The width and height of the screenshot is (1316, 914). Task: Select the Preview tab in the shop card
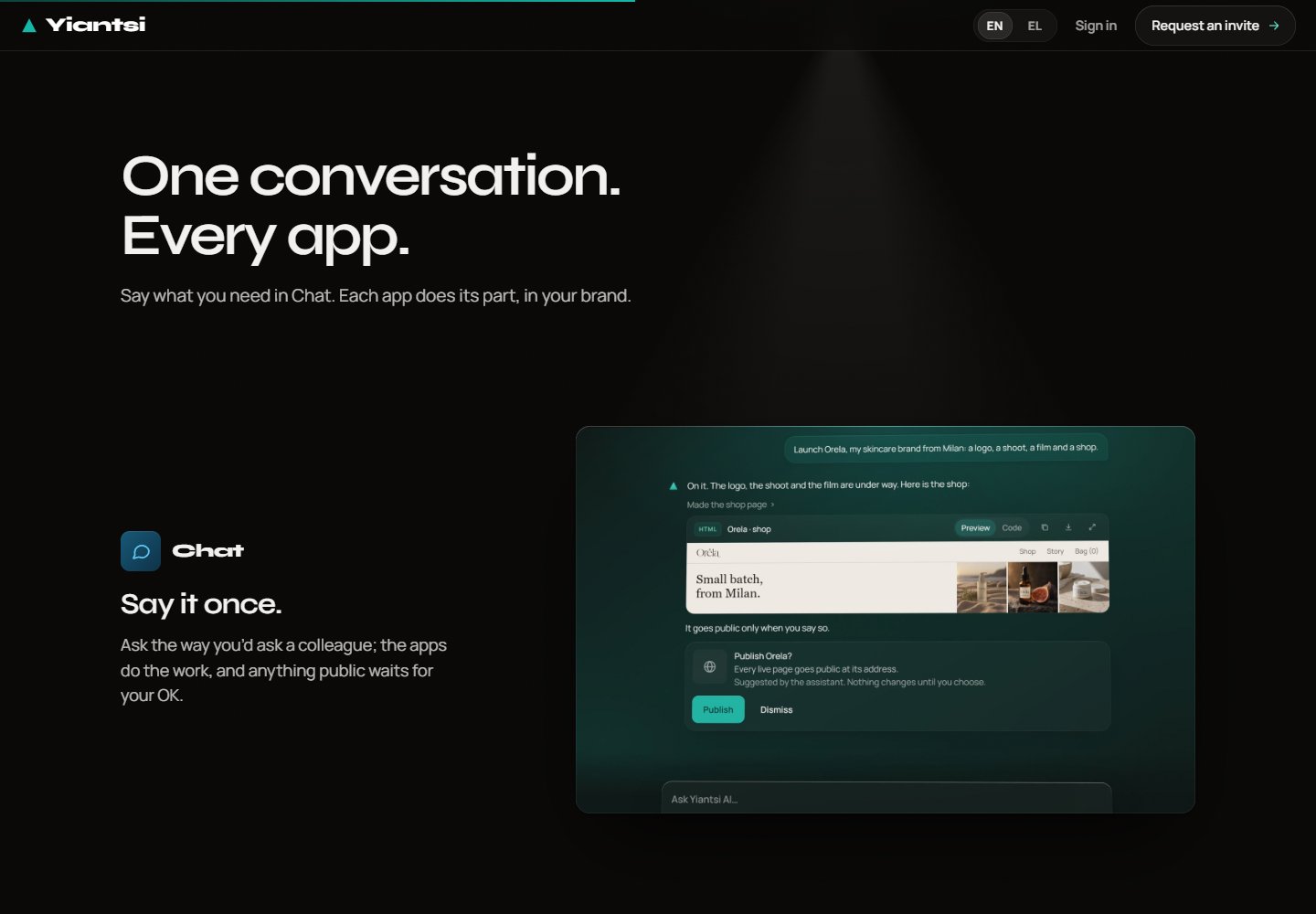coord(975,527)
